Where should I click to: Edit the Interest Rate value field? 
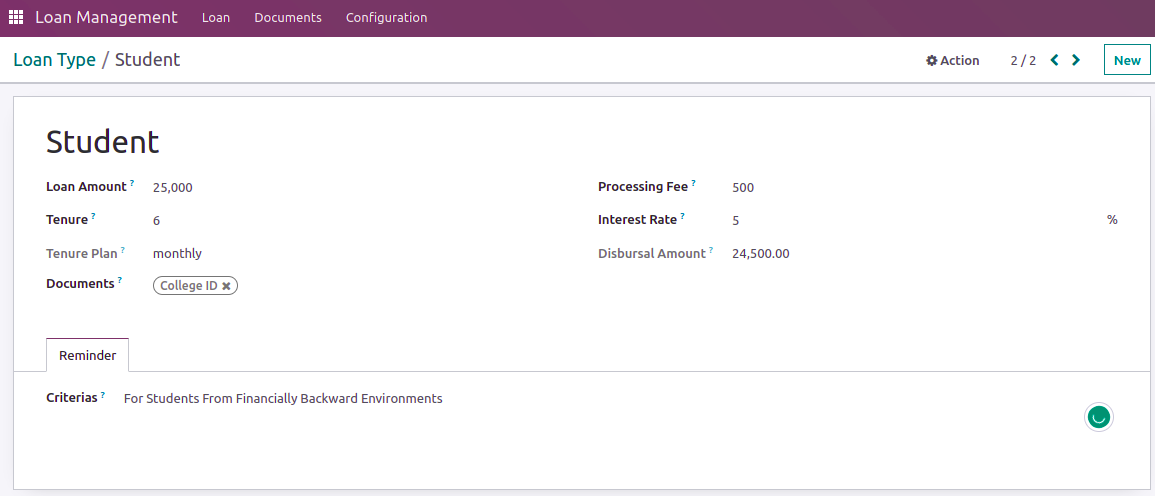(x=913, y=220)
